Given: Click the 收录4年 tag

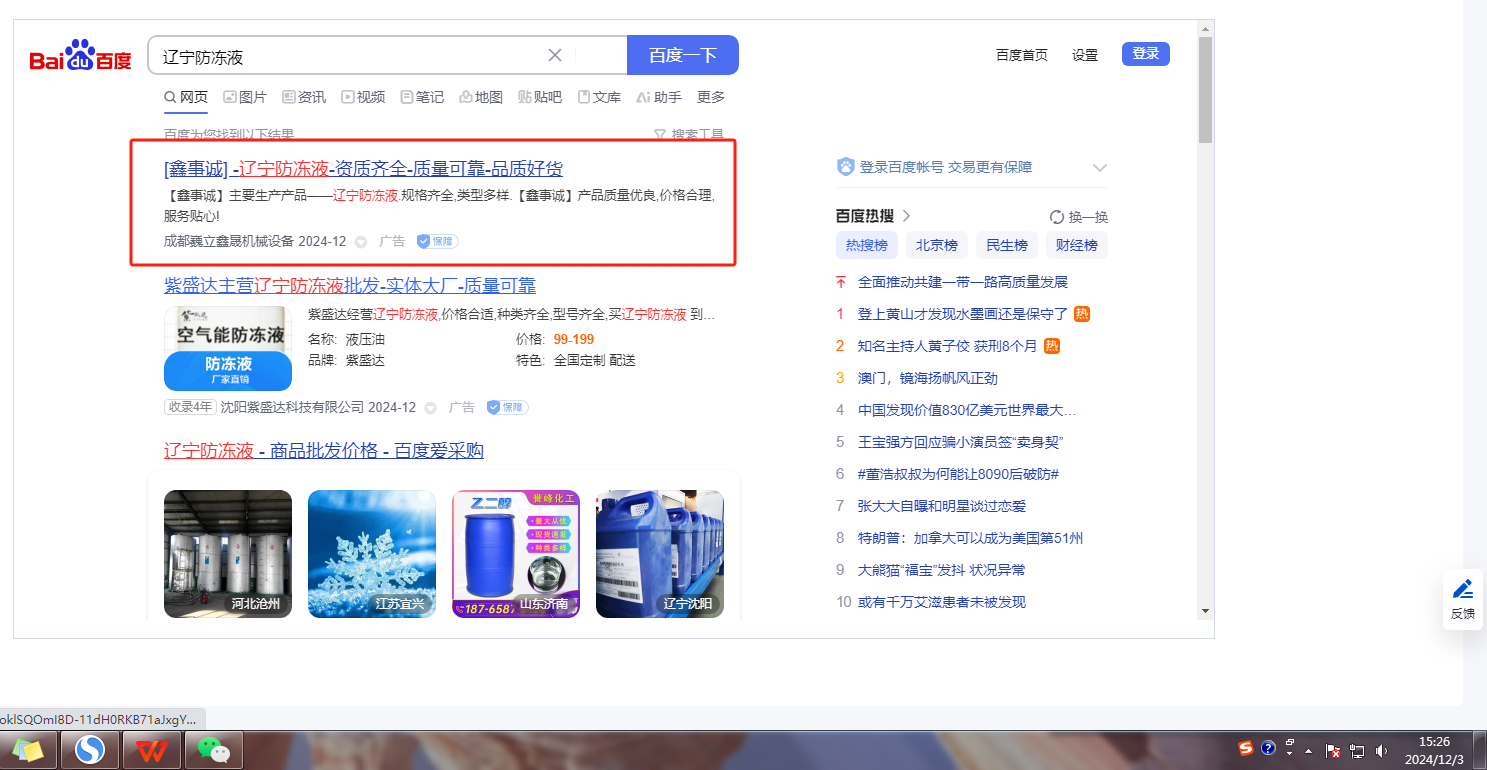Looking at the screenshot, I should pyautogui.click(x=190, y=407).
